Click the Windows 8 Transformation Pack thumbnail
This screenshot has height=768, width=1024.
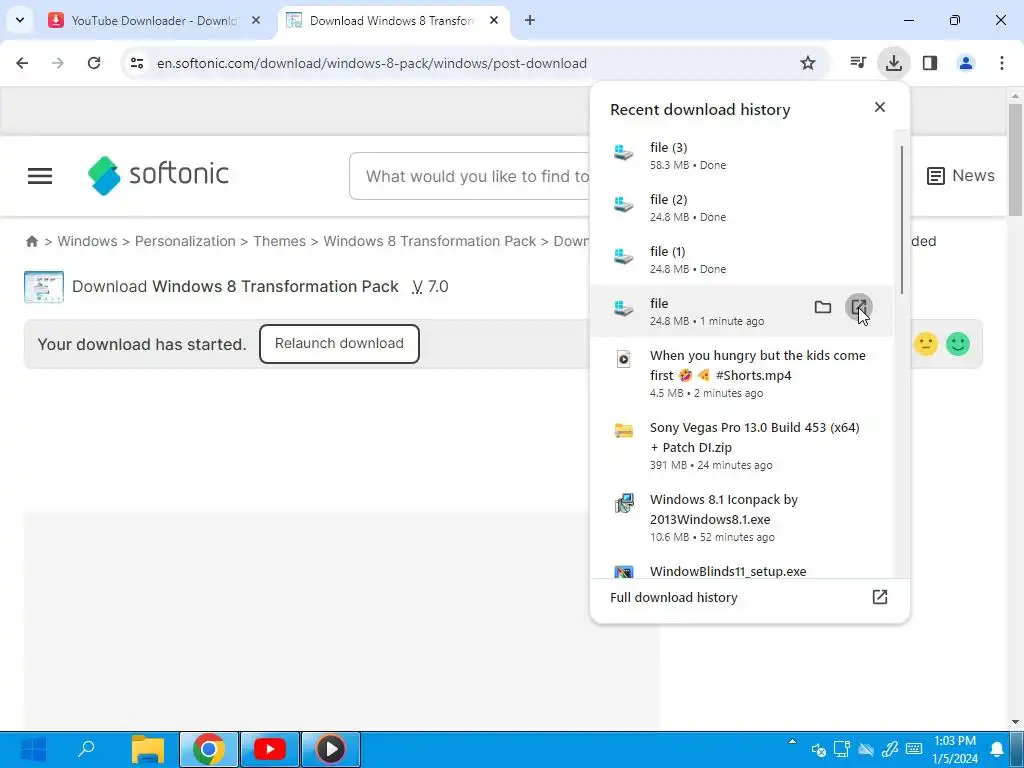44,287
